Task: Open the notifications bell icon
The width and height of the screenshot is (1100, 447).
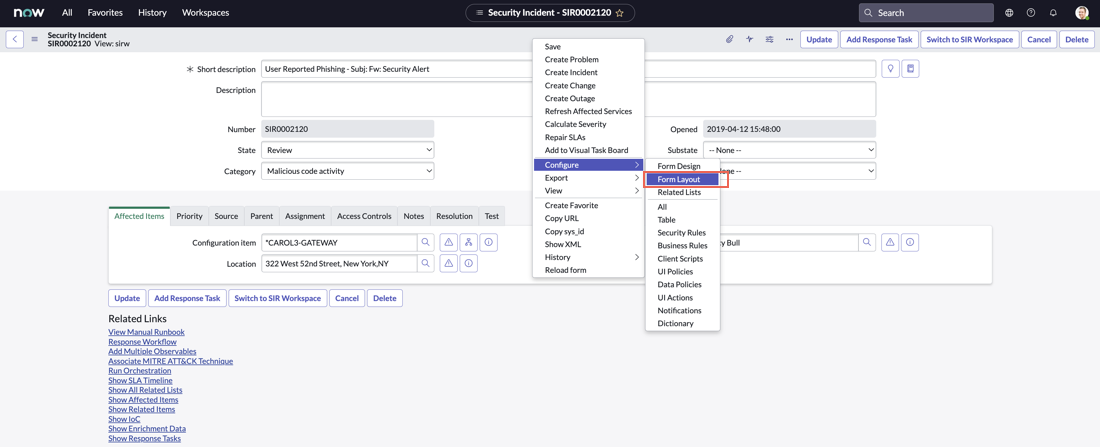Action: [1053, 13]
